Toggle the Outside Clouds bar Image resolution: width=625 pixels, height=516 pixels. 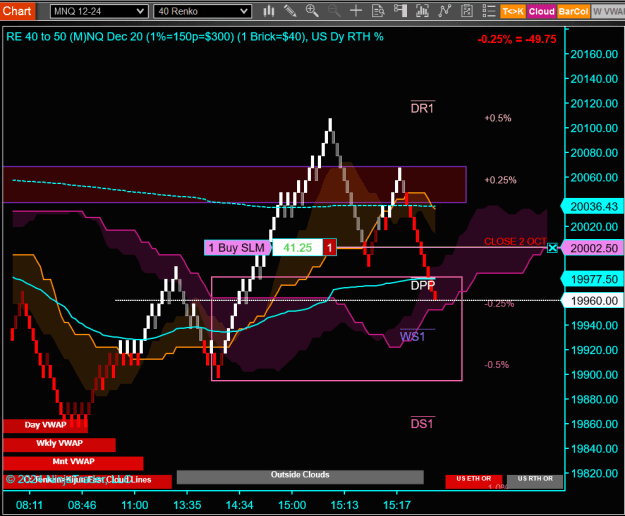(x=300, y=477)
